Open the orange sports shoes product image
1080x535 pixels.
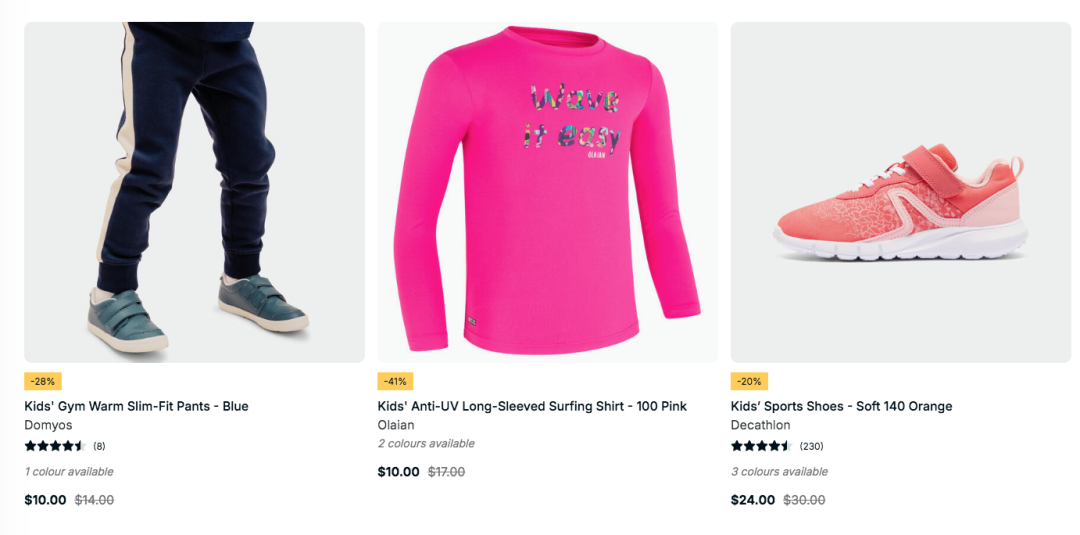point(901,192)
